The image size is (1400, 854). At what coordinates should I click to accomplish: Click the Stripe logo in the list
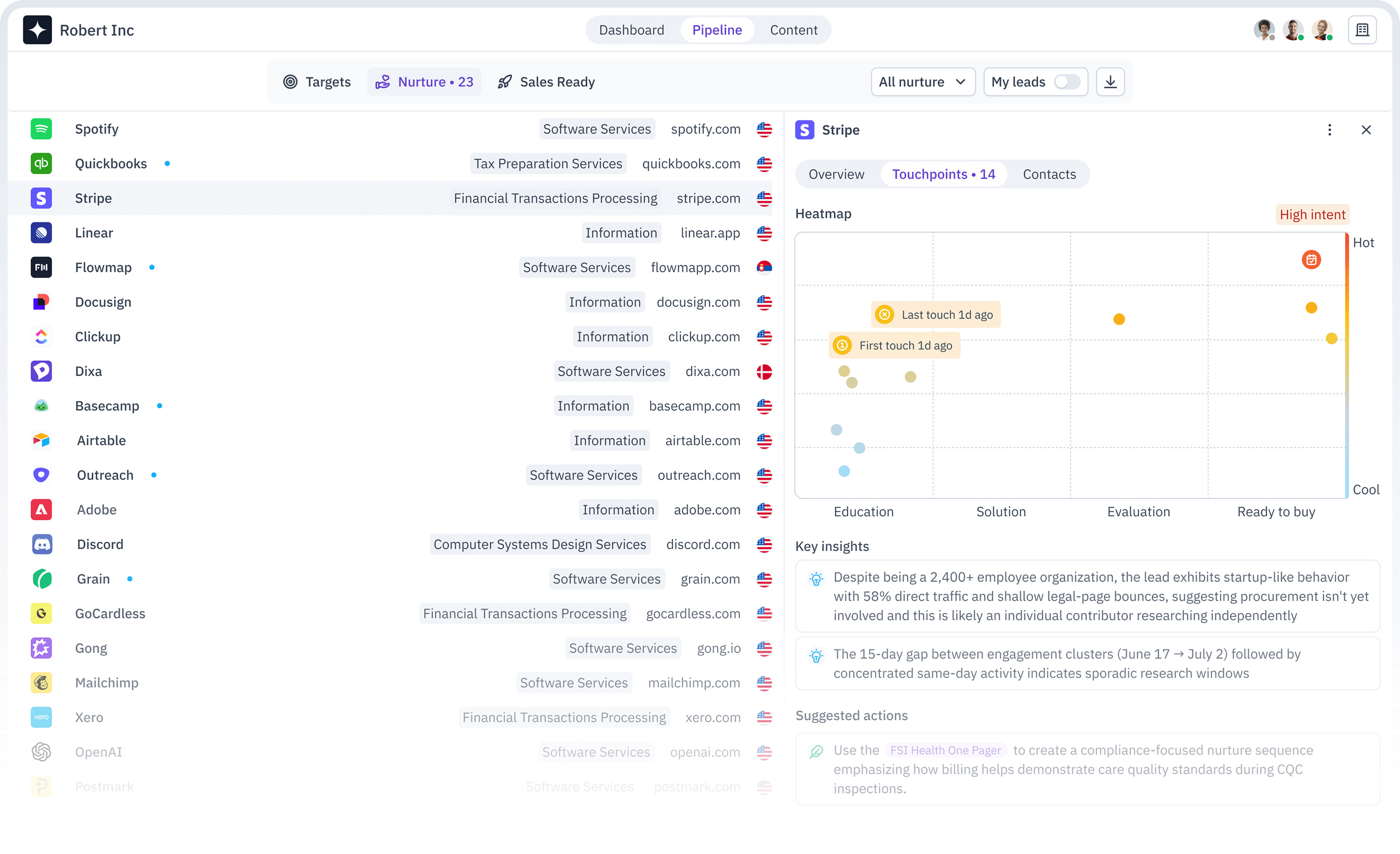coord(41,198)
